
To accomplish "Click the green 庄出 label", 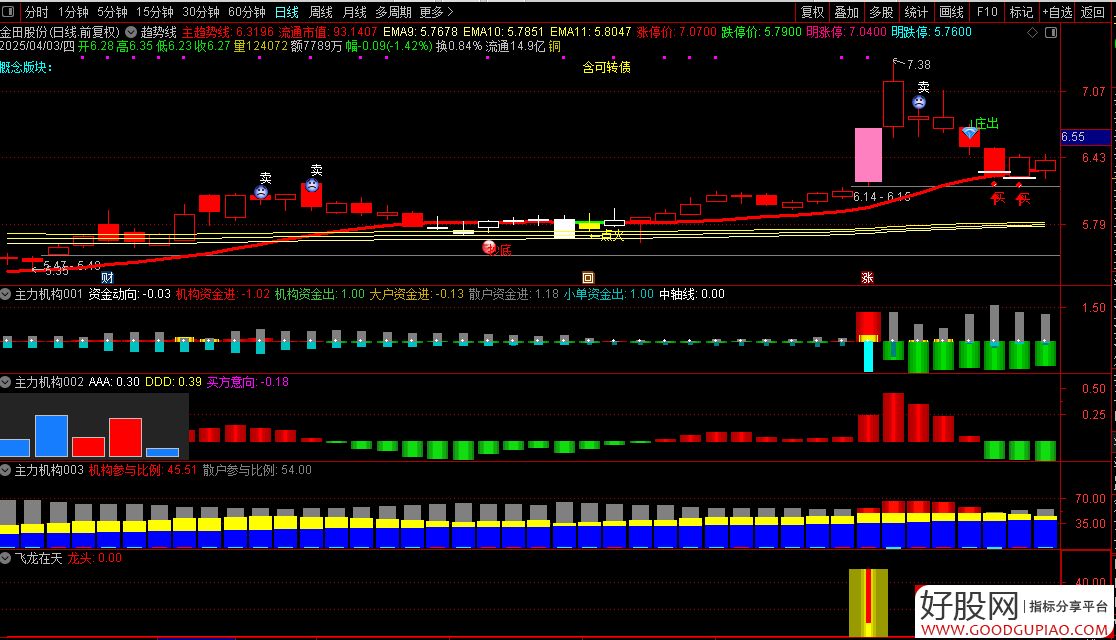I will pyautogui.click(x=986, y=123).
